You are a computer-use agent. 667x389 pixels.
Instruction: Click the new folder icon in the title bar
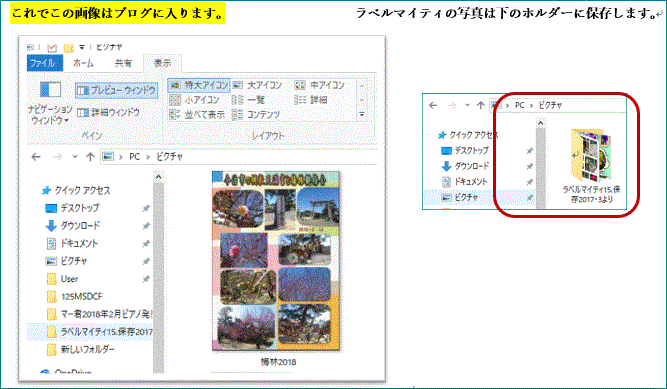pyautogui.click(x=68, y=47)
